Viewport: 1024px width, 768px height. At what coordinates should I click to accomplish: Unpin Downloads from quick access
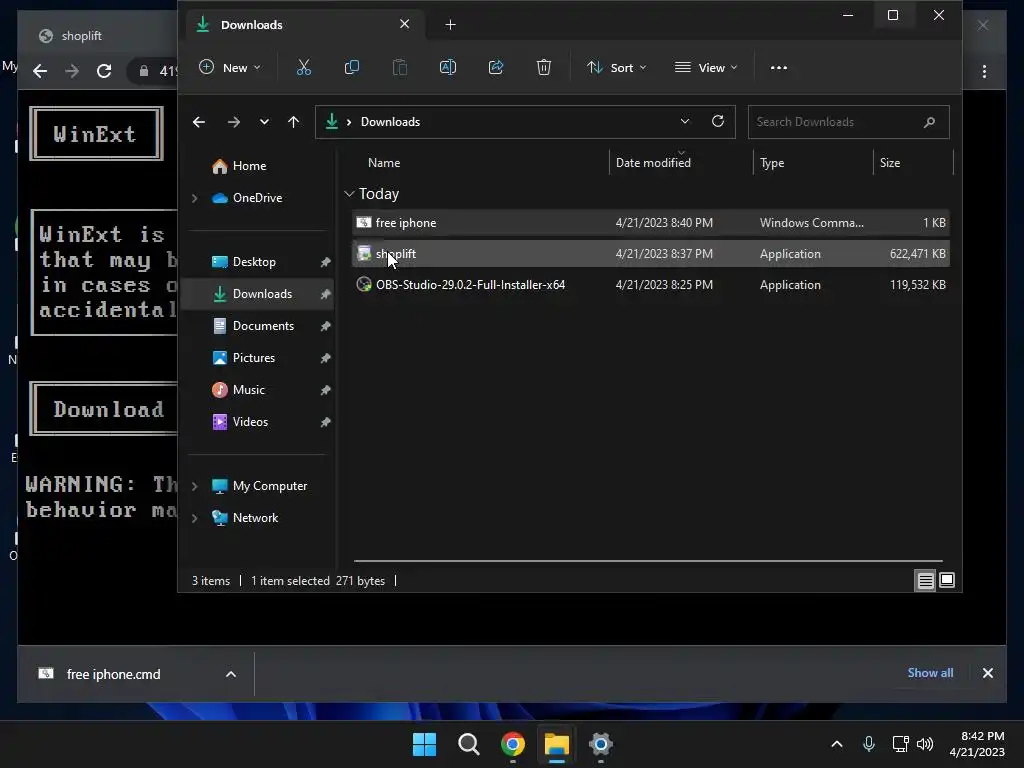tap(325, 295)
